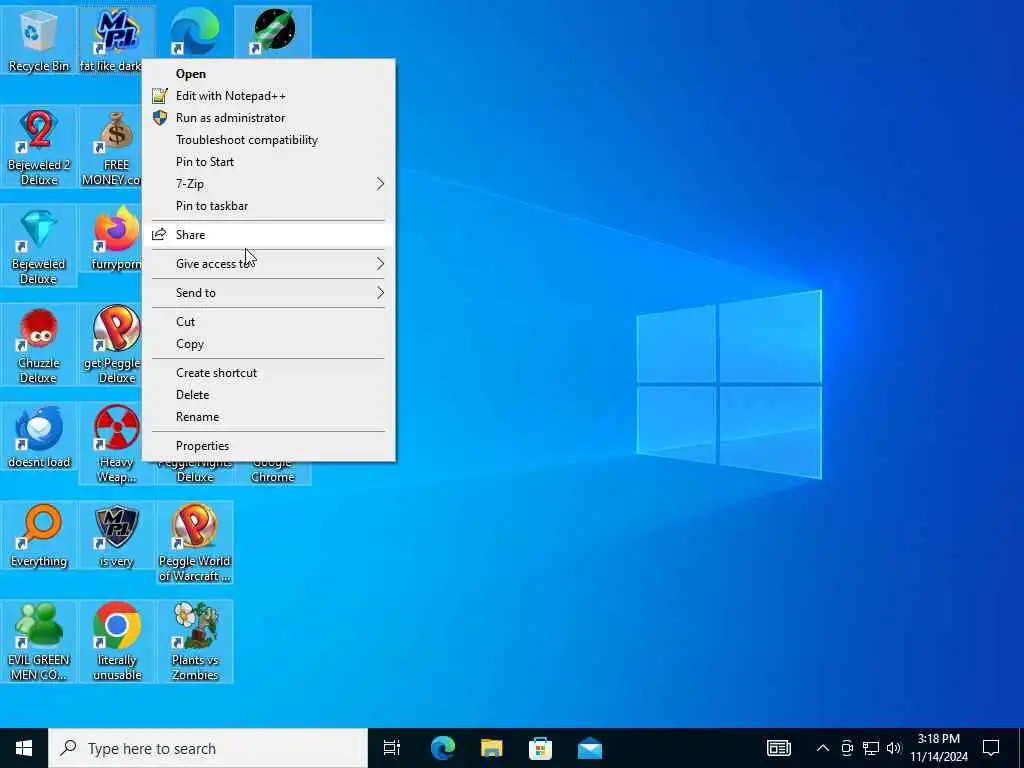Select the 'literally unusable' Chrome shortcut

click(x=116, y=642)
